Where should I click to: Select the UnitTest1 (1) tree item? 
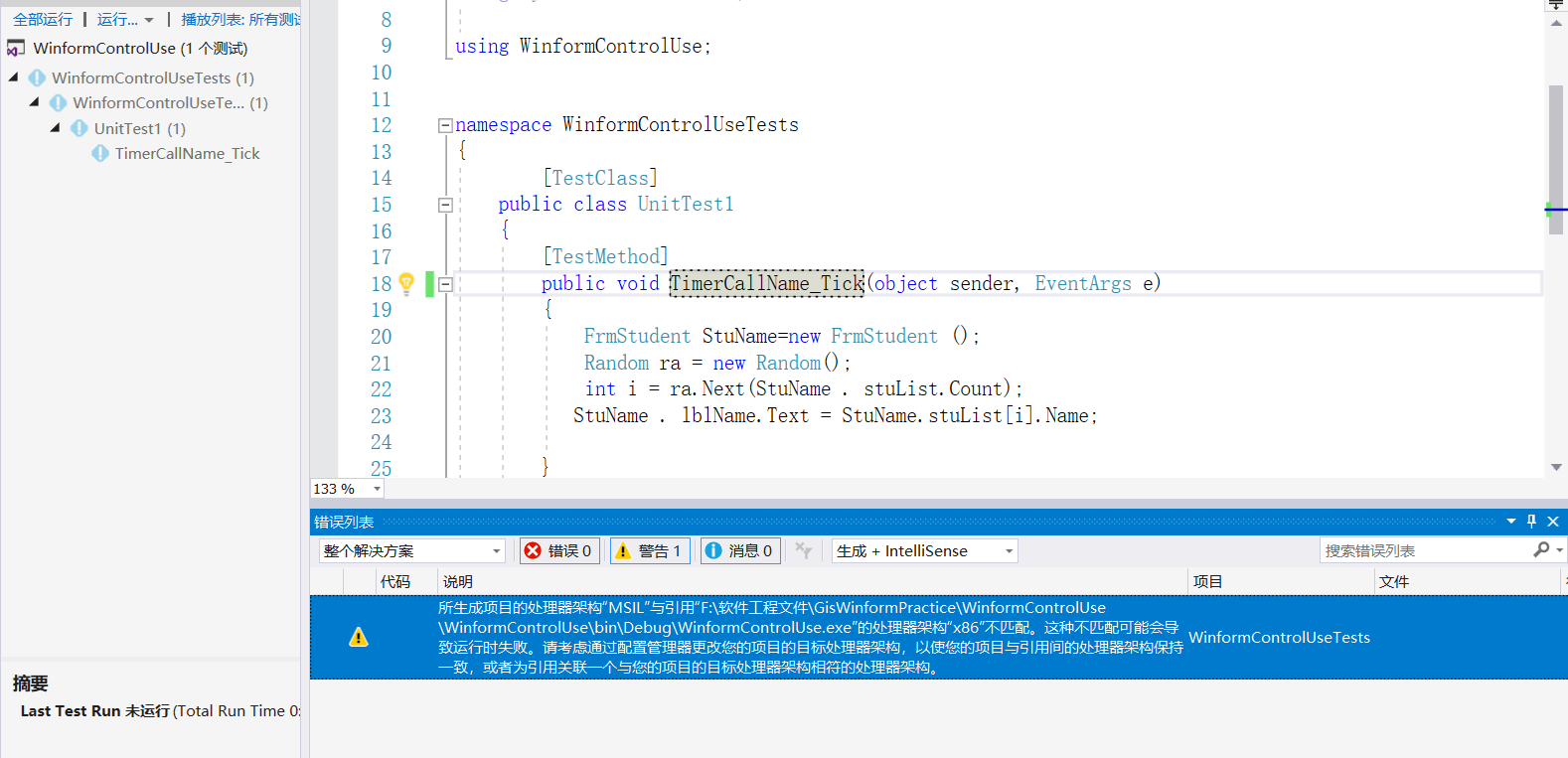(x=139, y=128)
